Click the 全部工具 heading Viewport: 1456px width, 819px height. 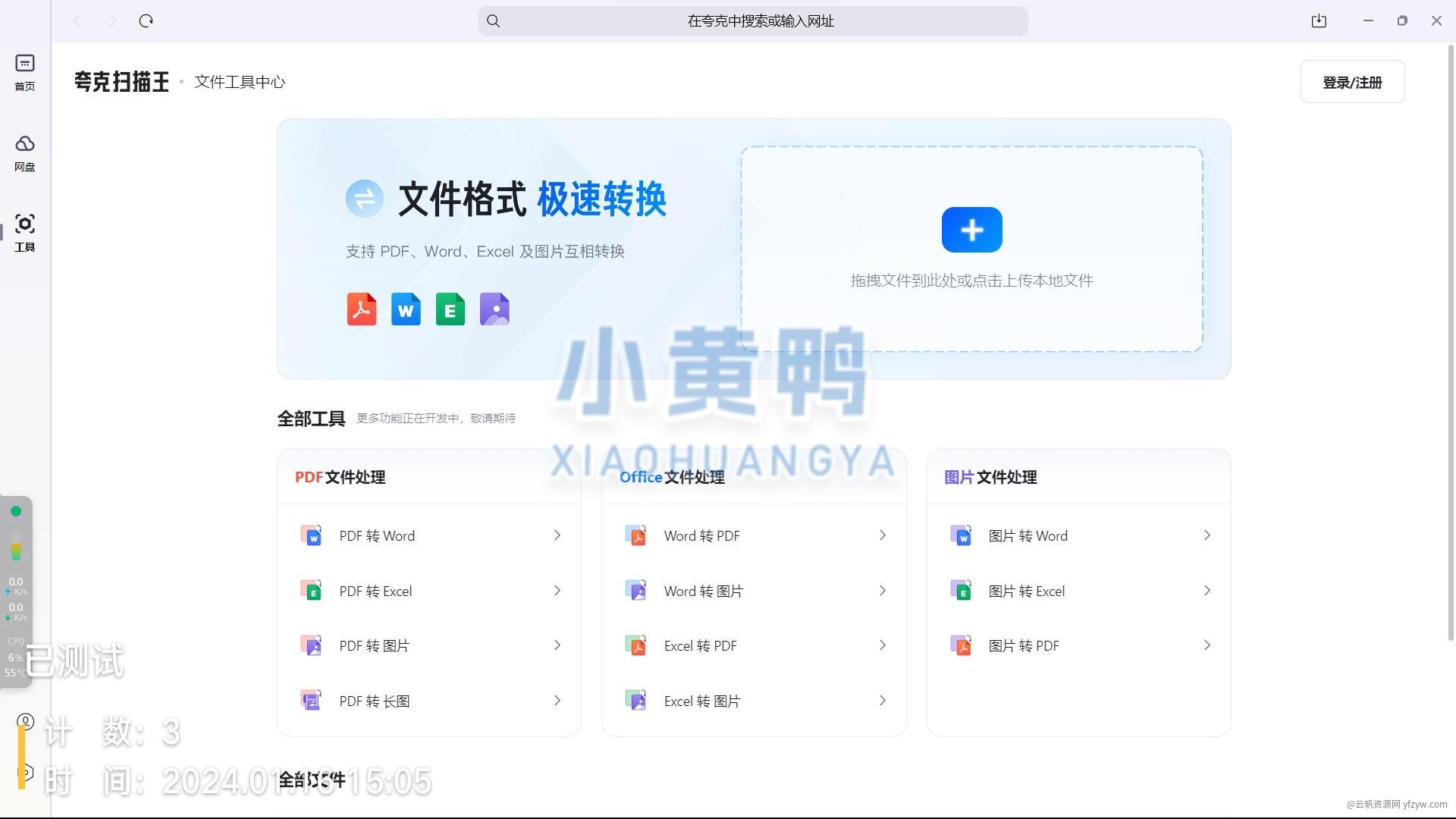[311, 419]
